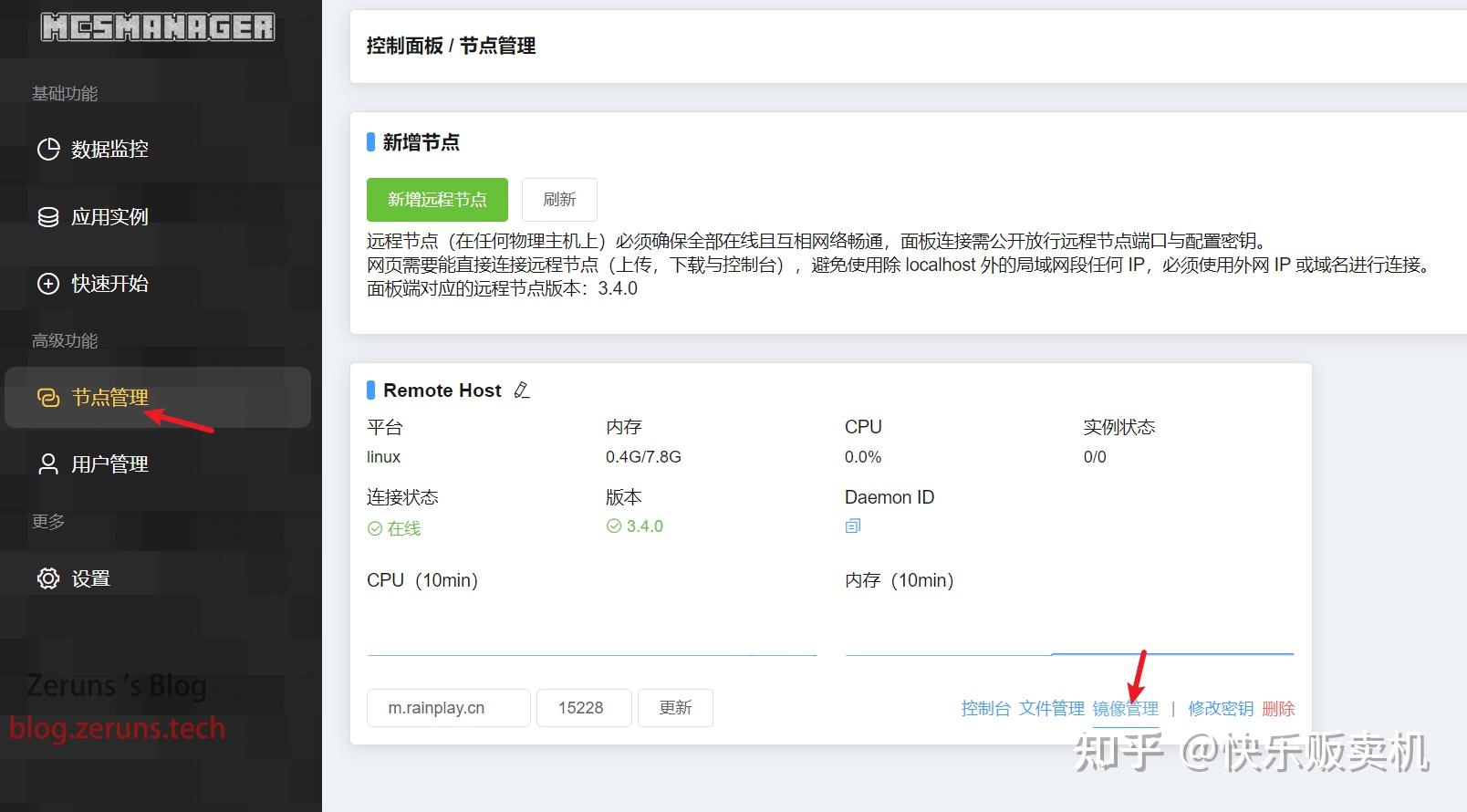Click the 控制面板 / 节点管理 breadcrumb

coord(451,46)
